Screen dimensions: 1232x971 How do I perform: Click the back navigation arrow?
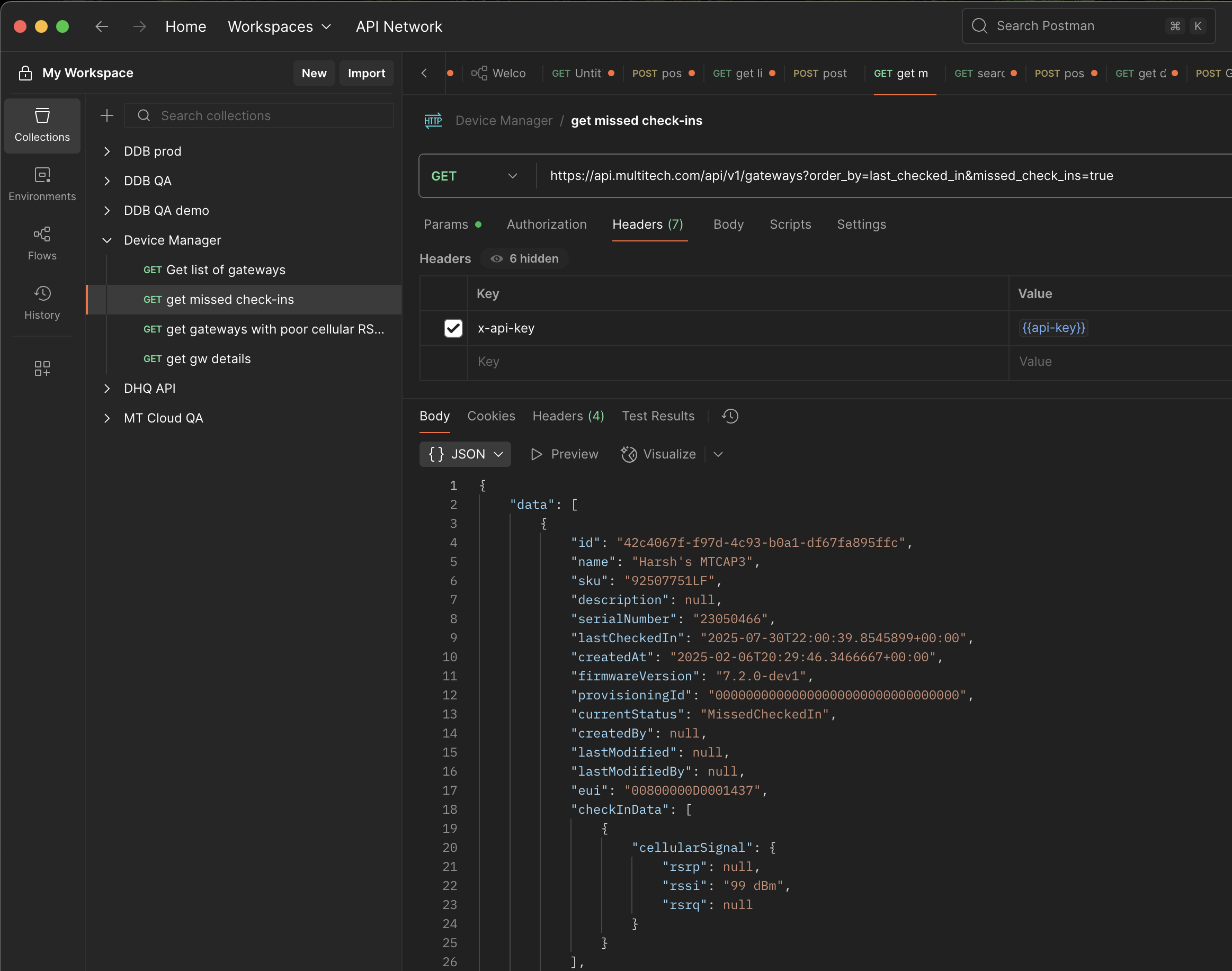(x=102, y=26)
